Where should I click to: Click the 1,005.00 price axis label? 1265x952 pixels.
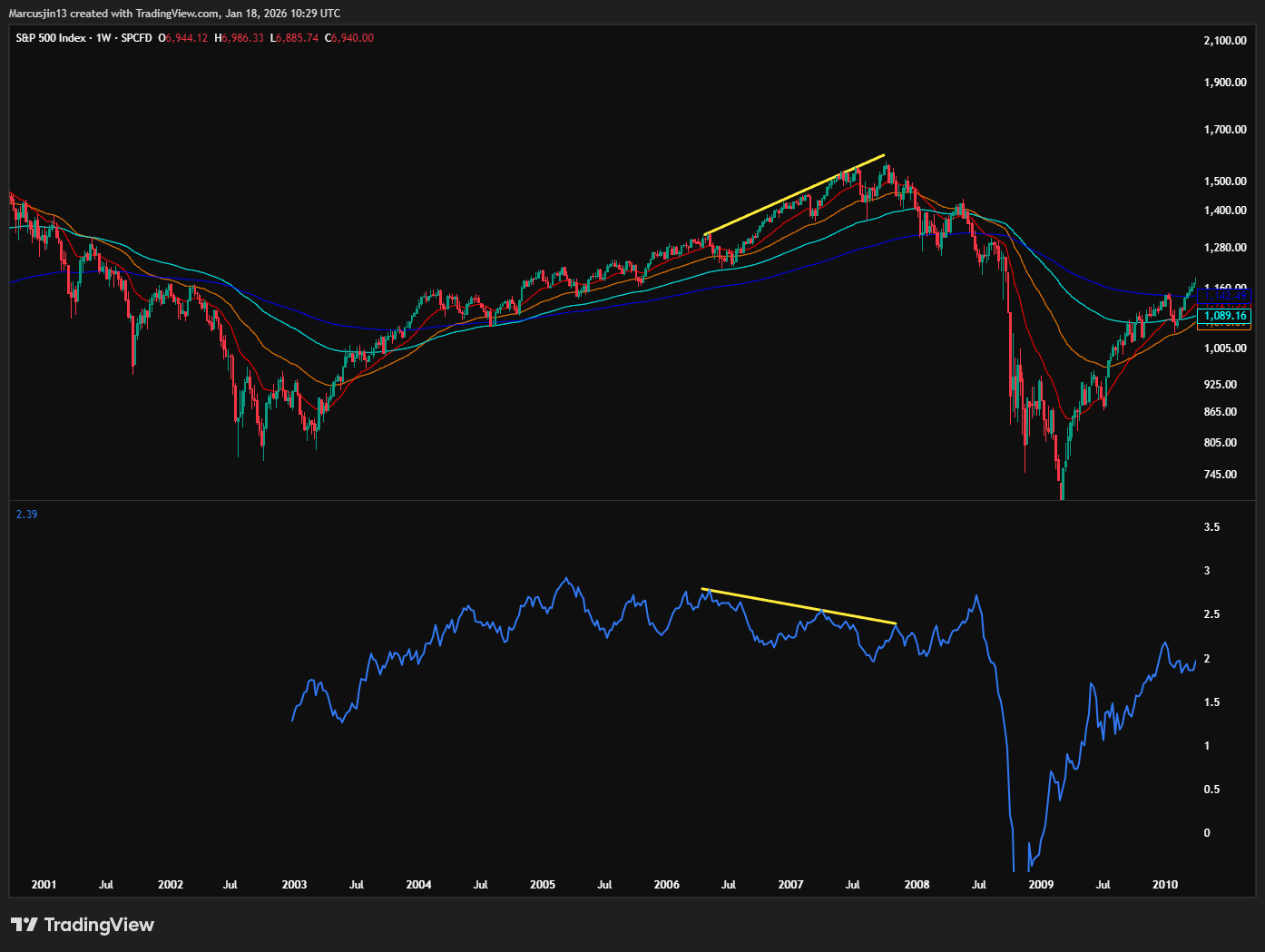click(1225, 348)
